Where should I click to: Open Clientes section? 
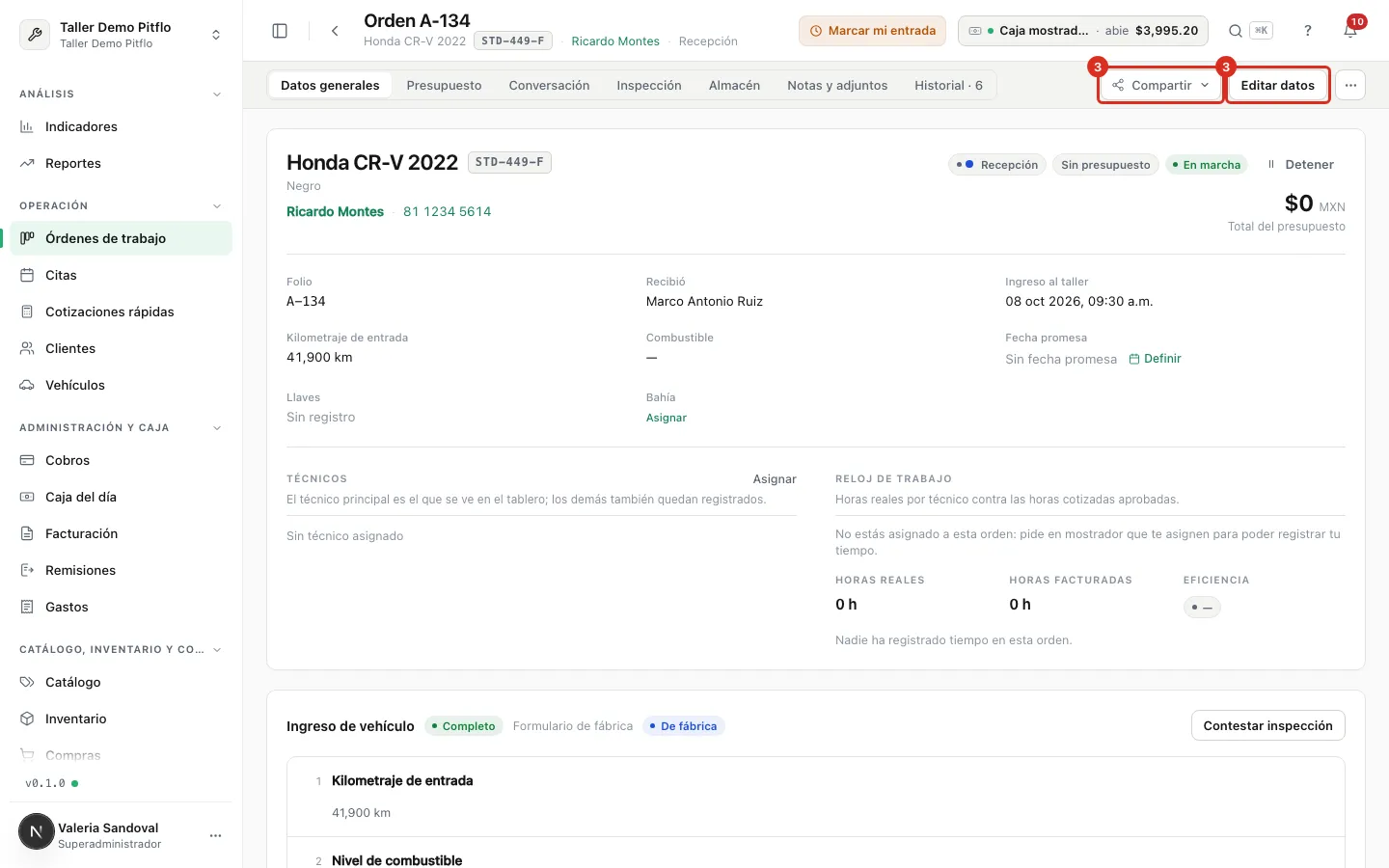click(121, 348)
